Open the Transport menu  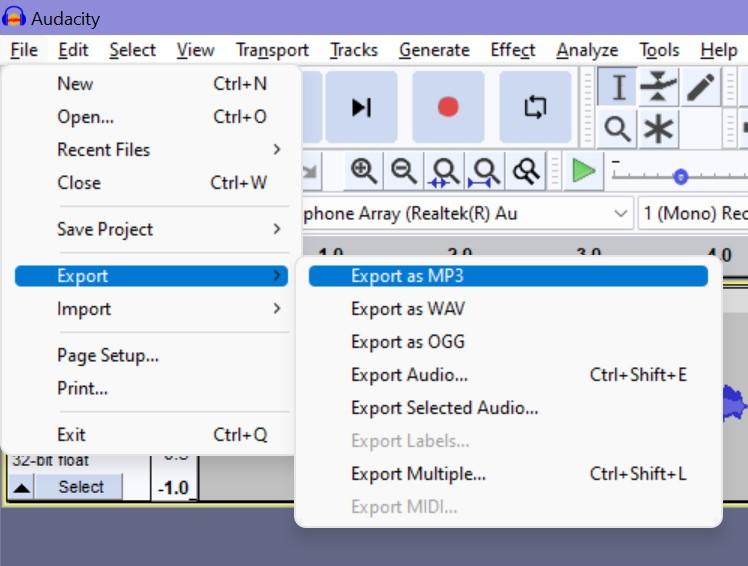pos(272,50)
